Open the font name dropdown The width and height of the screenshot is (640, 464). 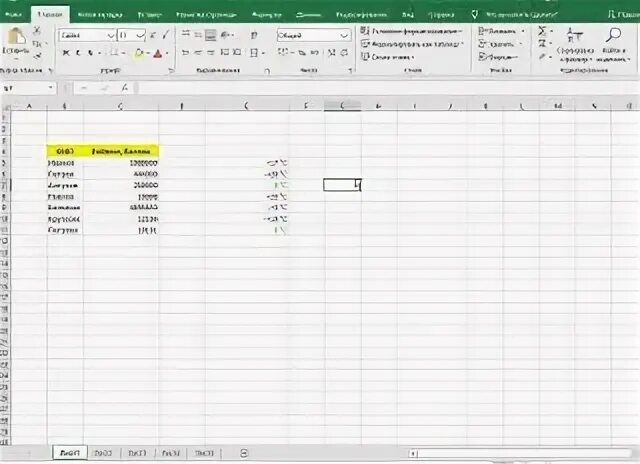tap(111, 36)
